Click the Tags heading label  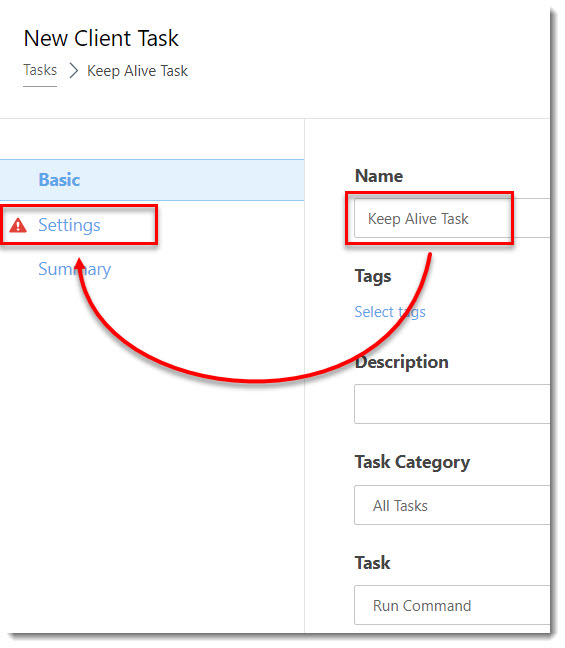coord(373,276)
